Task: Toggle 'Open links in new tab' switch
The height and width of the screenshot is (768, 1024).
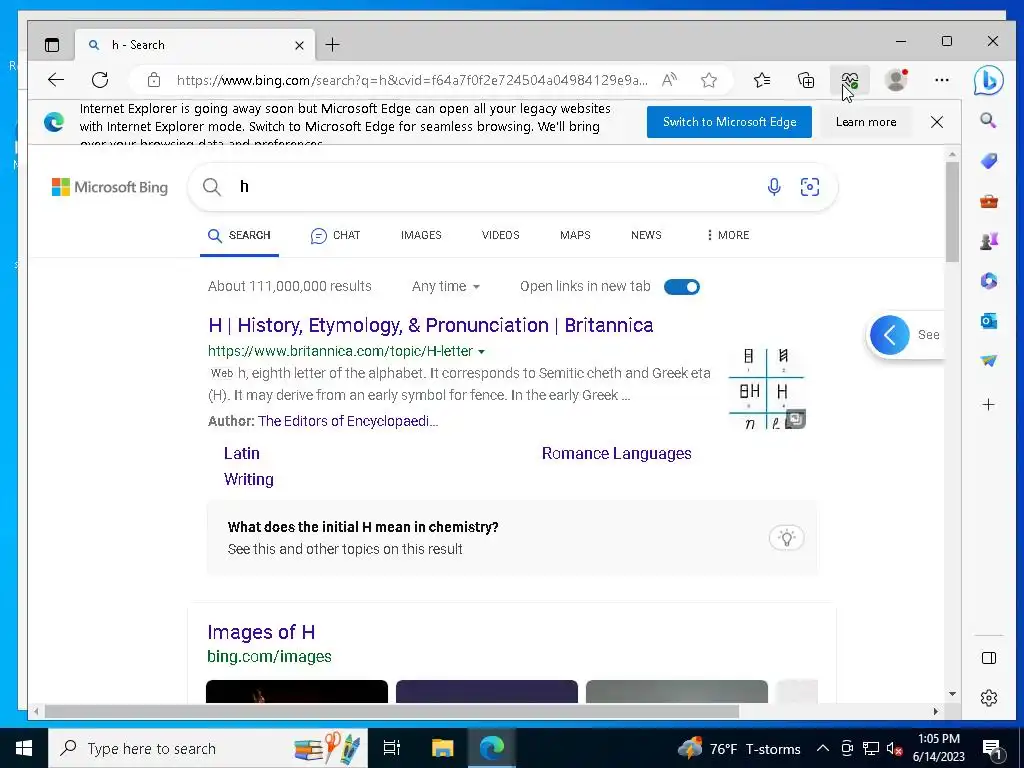Action: tap(682, 287)
